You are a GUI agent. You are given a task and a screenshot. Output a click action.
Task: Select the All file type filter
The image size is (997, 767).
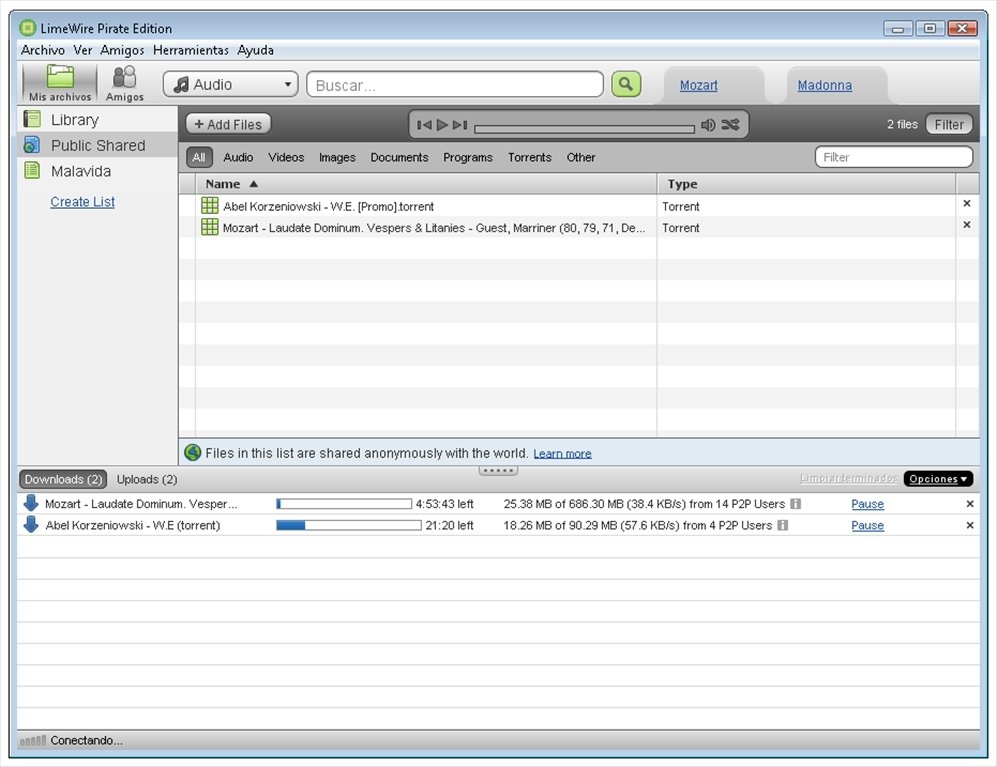point(199,157)
